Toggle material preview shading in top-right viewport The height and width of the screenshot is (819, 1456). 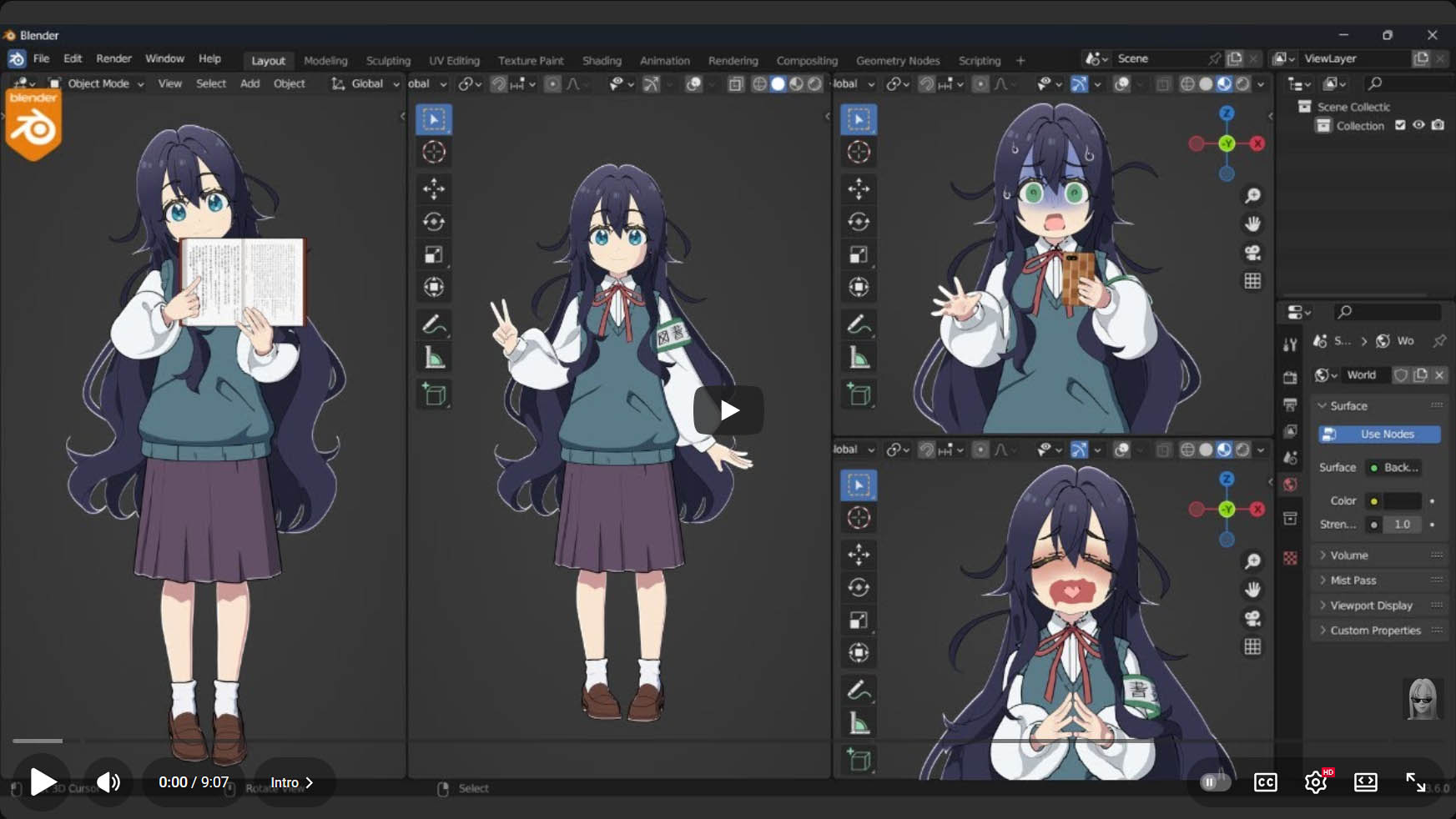coord(1224,84)
